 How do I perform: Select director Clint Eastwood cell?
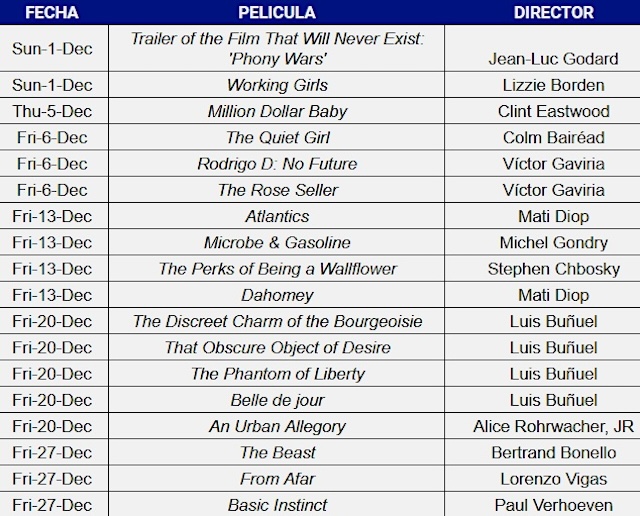553,111
